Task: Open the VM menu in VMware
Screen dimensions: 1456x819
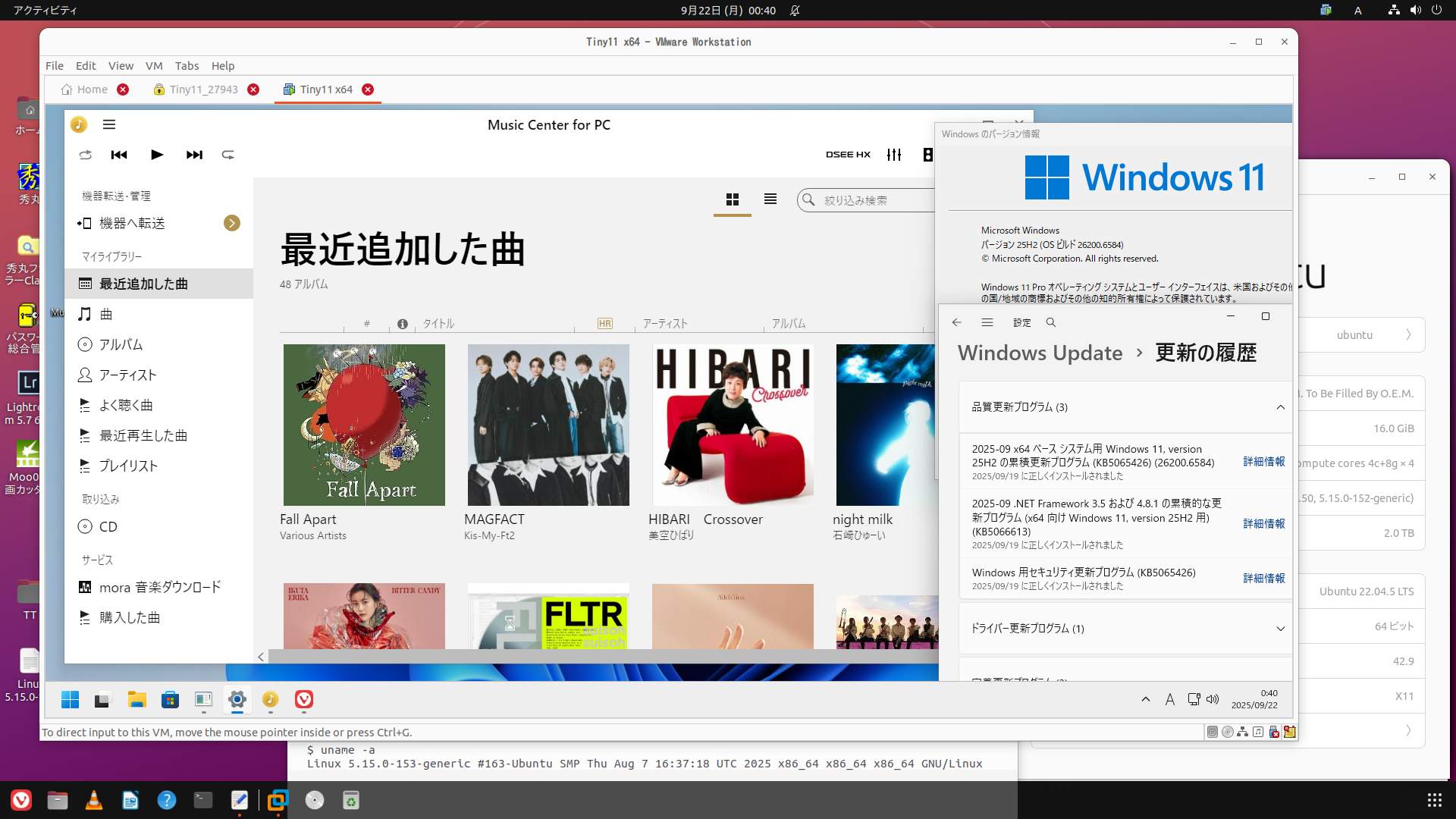Action: pos(154,66)
